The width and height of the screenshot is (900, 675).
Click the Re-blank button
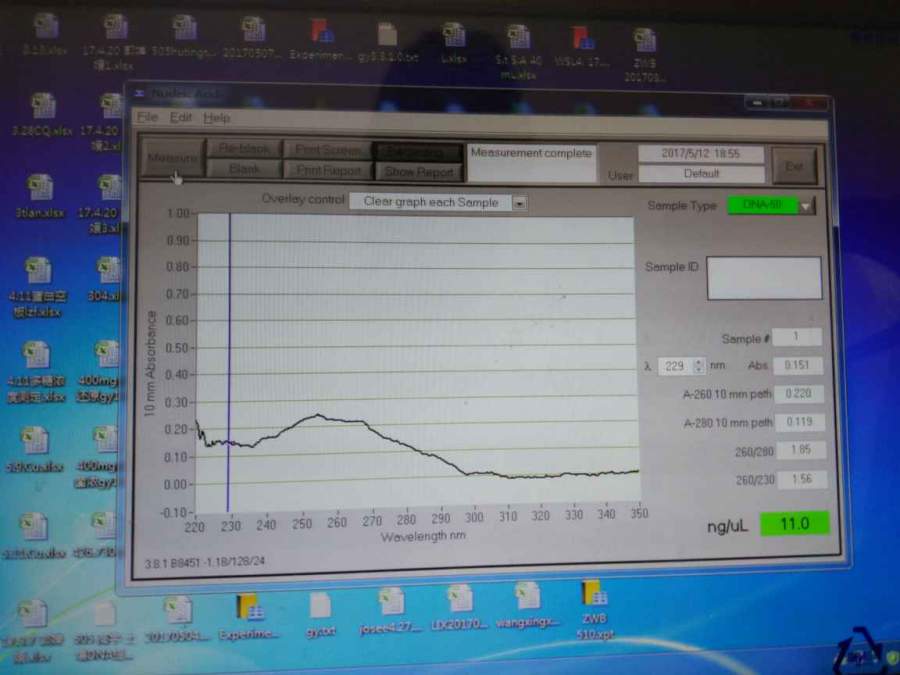click(x=245, y=149)
